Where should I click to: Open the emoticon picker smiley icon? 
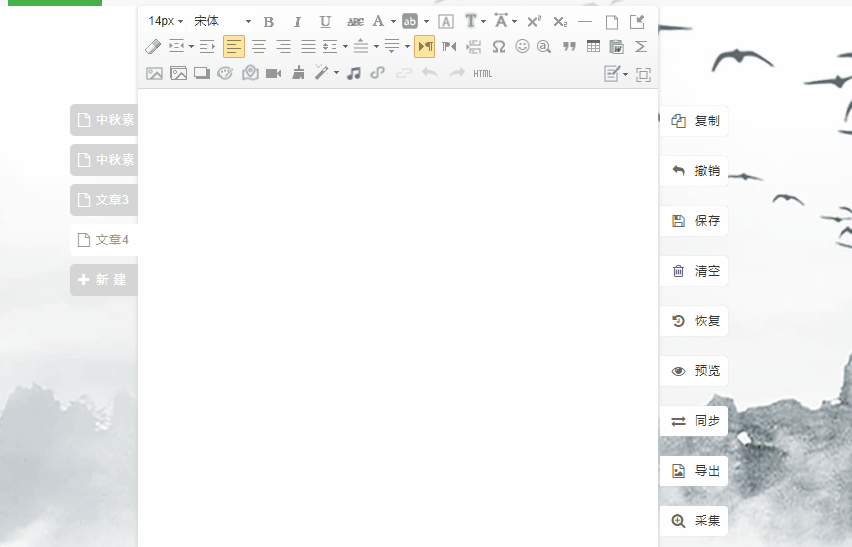coord(522,47)
